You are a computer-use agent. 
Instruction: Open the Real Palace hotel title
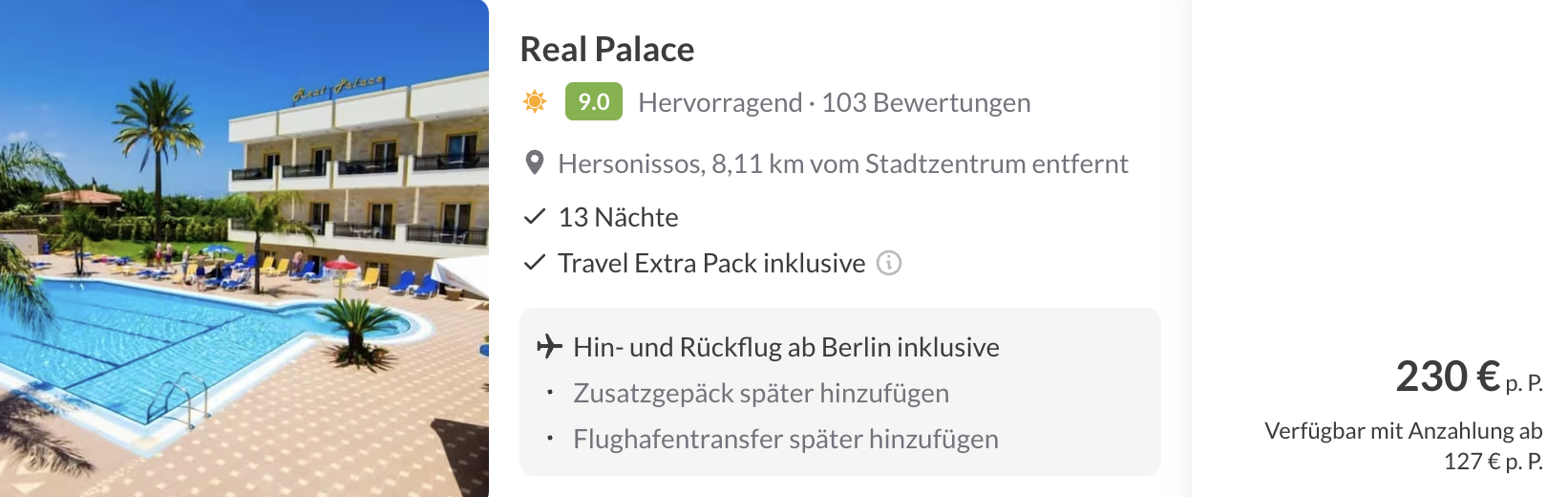point(606,50)
